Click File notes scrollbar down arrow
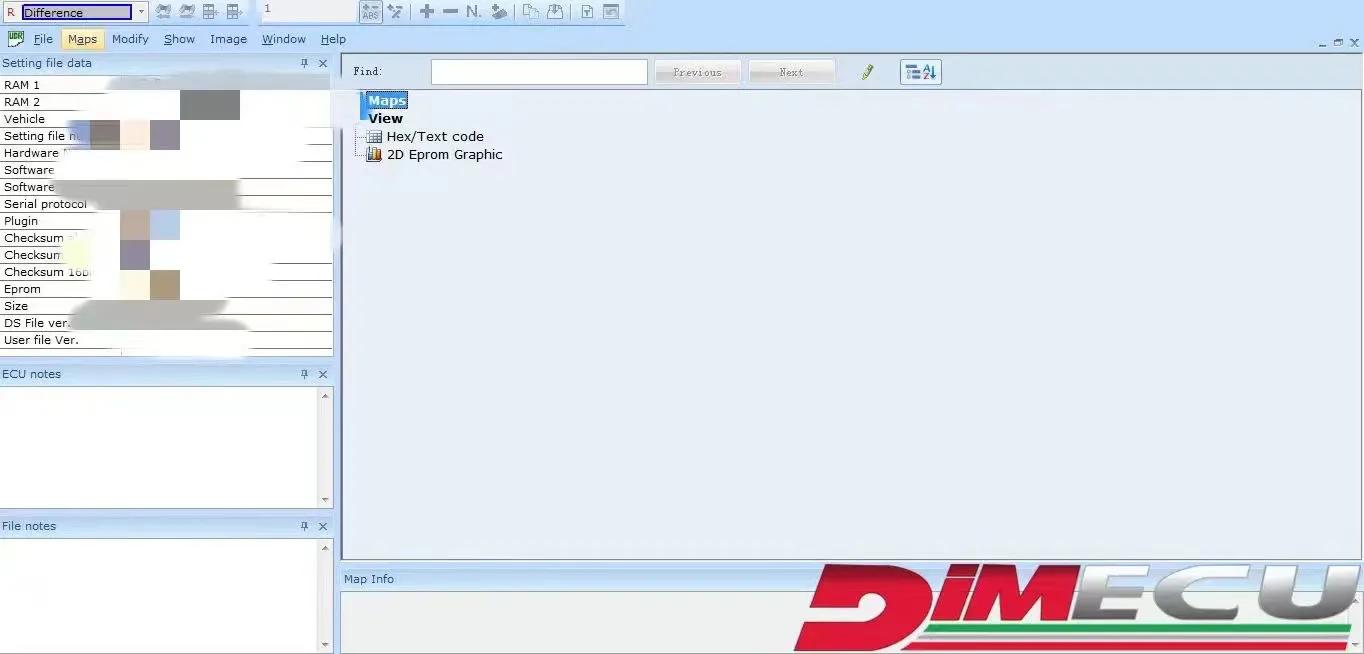The width and height of the screenshot is (1364, 654). click(326, 645)
